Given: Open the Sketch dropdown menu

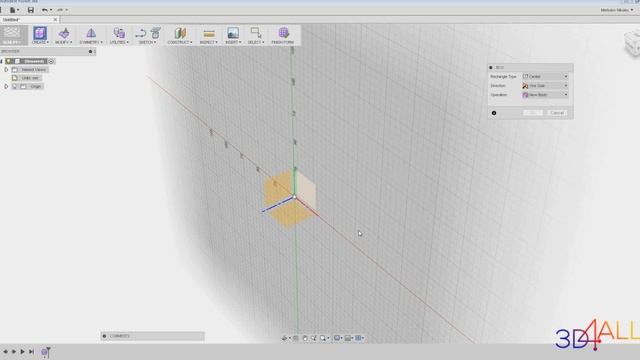Looking at the screenshot, I should point(147,42).
